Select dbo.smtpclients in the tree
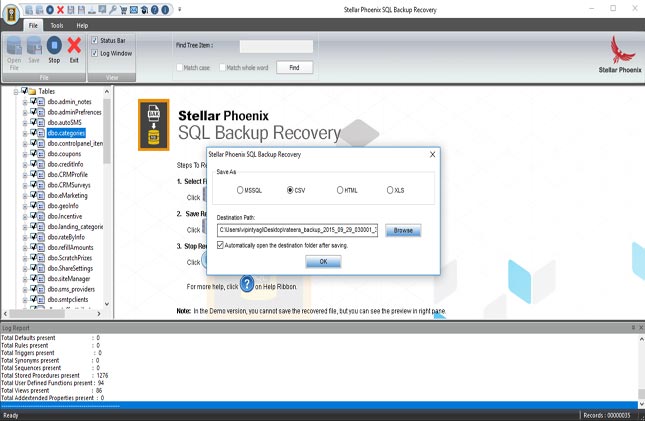645x421 pixels. coord(68,299)
